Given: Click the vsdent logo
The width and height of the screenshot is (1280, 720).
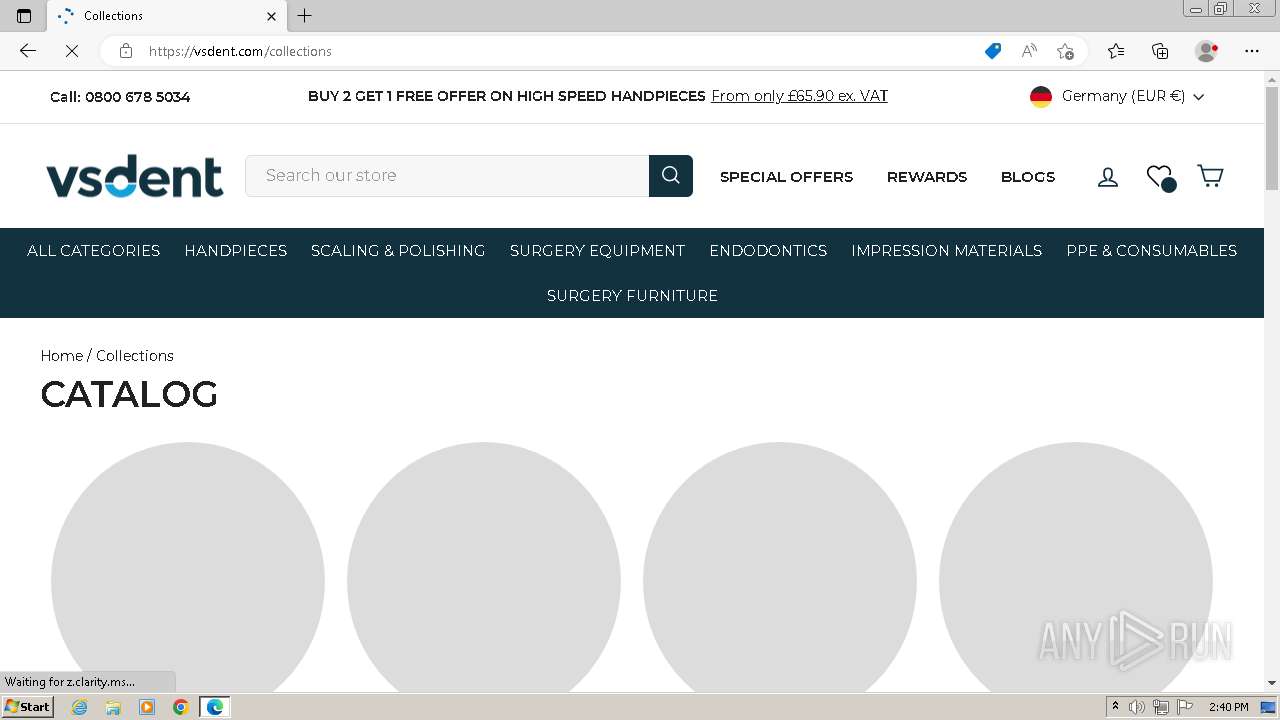Looking at the screenshot, I should pyautogui.click(x=134, y=176).
